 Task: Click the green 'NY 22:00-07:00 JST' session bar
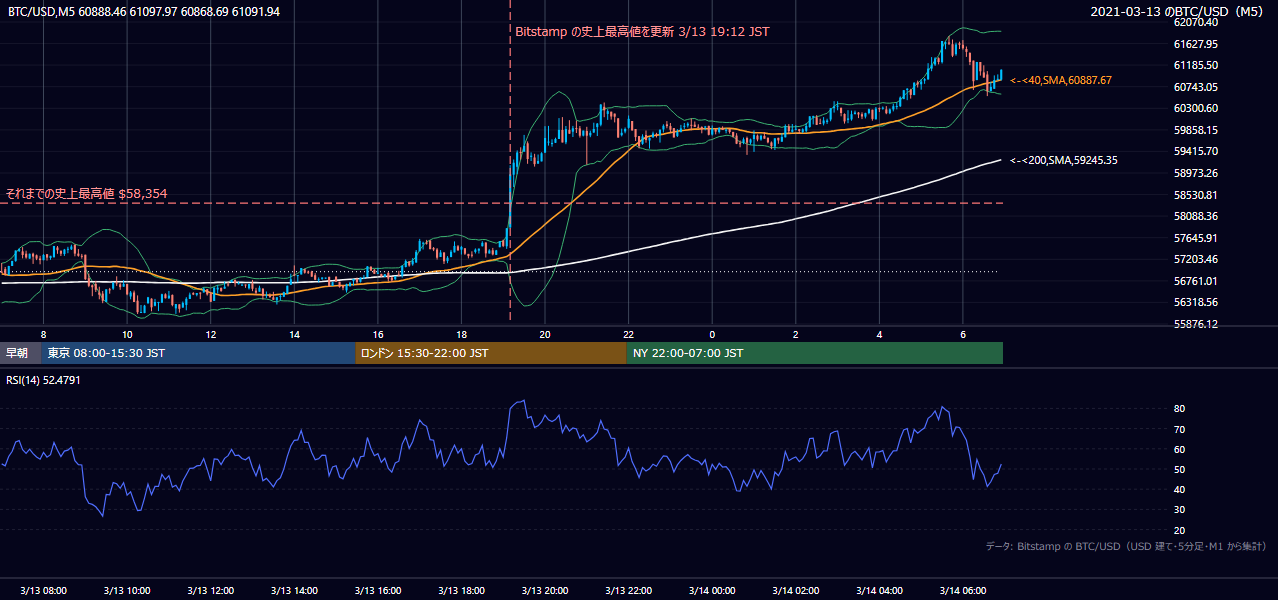pyautogui.click(x=815, y=353)
